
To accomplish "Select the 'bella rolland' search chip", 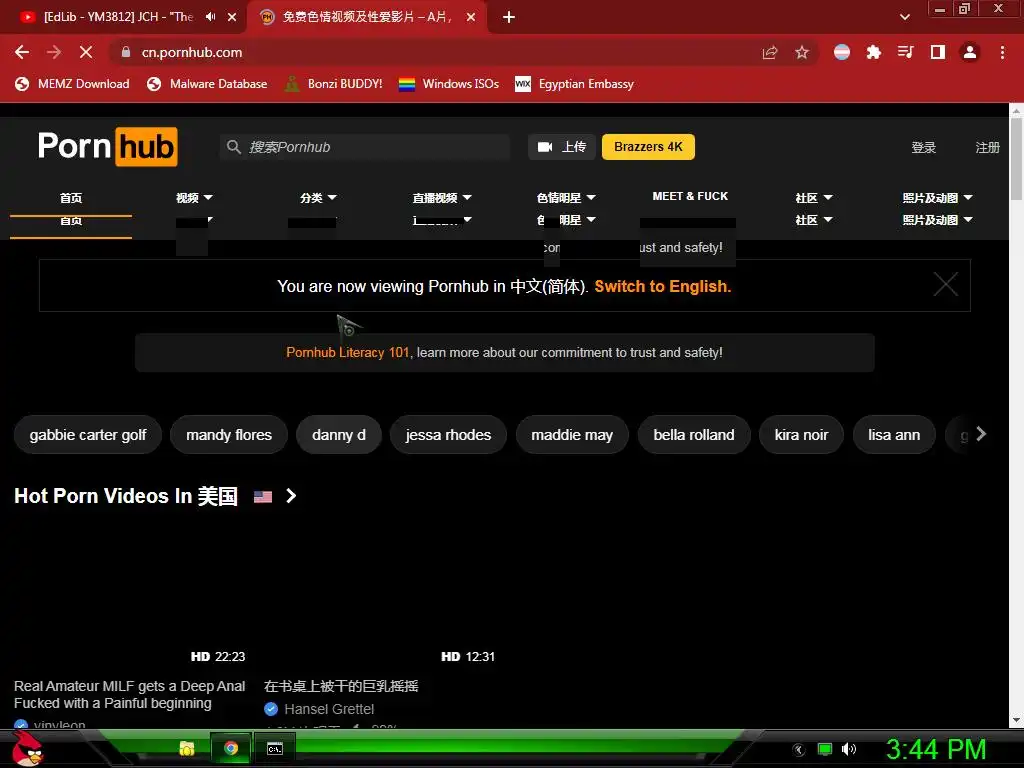I will (694, 435).
